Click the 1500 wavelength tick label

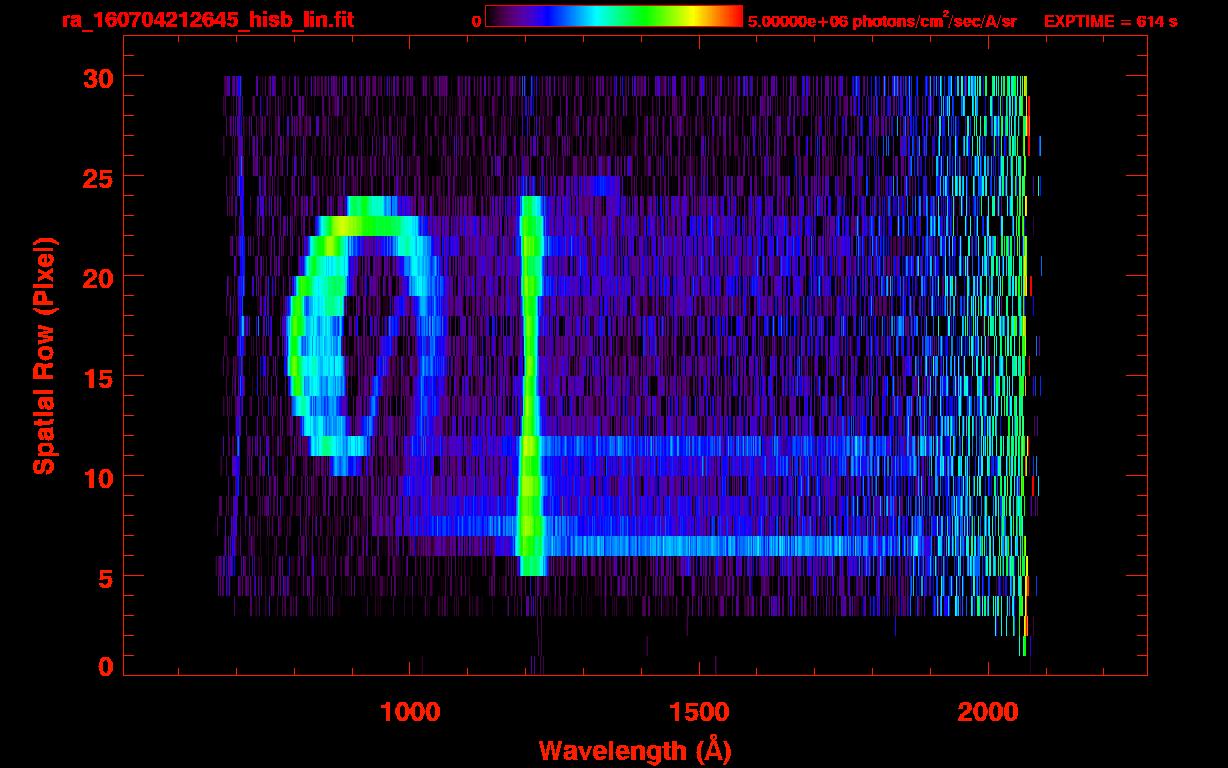click(x=699, y=712)
